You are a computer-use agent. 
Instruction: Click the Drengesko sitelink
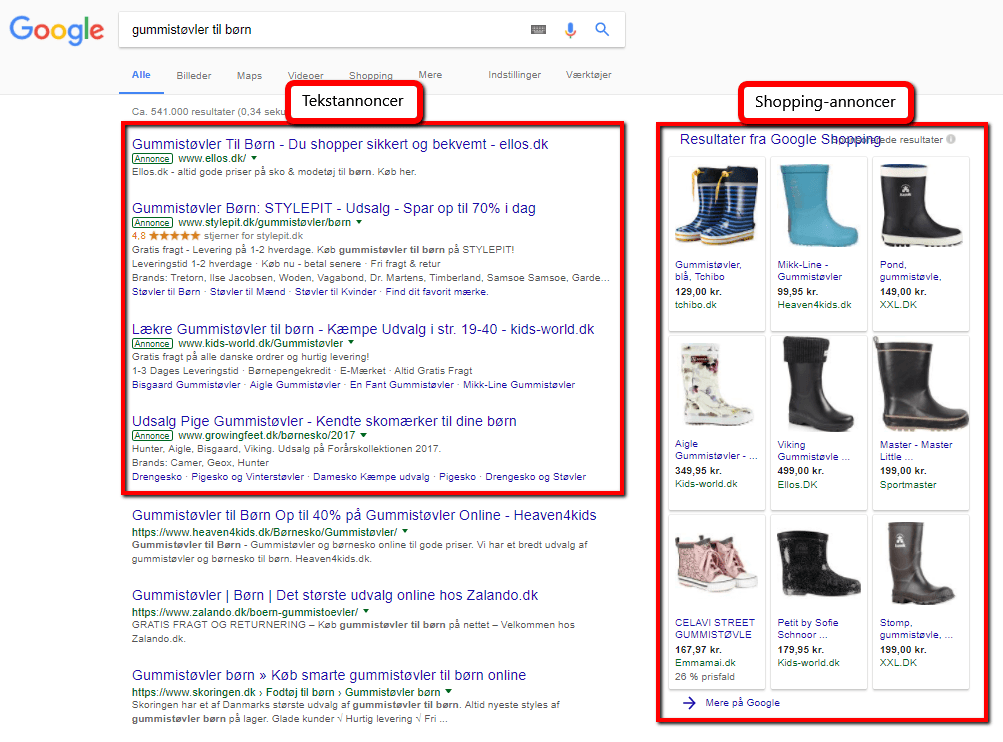157,477
